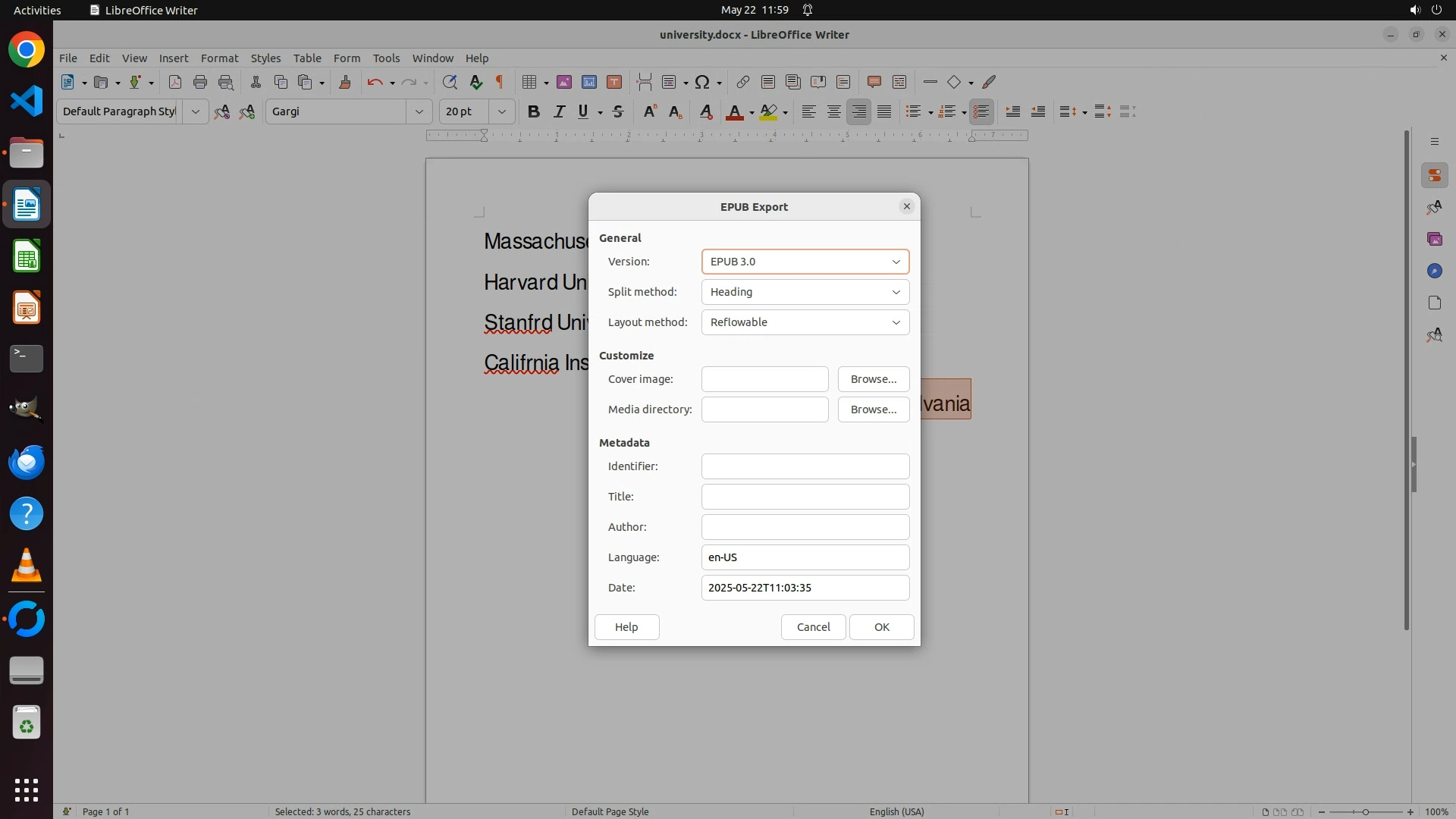Toggle Align Right paragraph button
This screenshot has width=1456, height=819.
point(858,111)
